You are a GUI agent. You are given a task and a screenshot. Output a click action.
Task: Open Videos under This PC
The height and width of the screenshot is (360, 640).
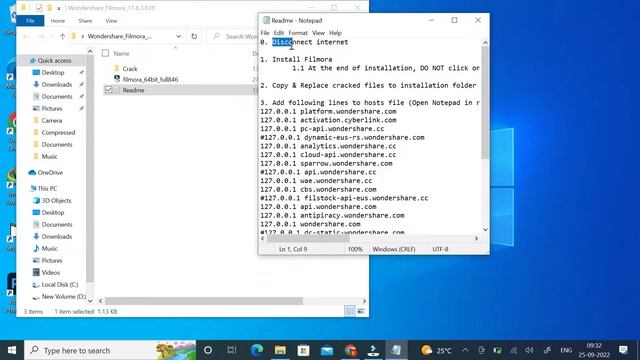point(50,272)
